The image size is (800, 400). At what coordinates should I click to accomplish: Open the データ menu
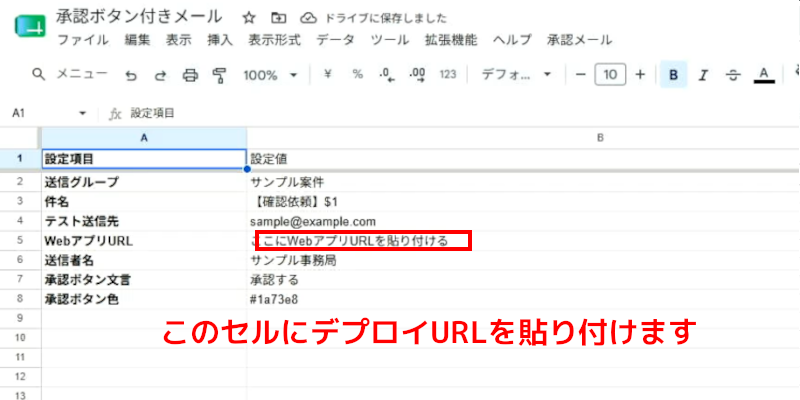tap(335, 40)
